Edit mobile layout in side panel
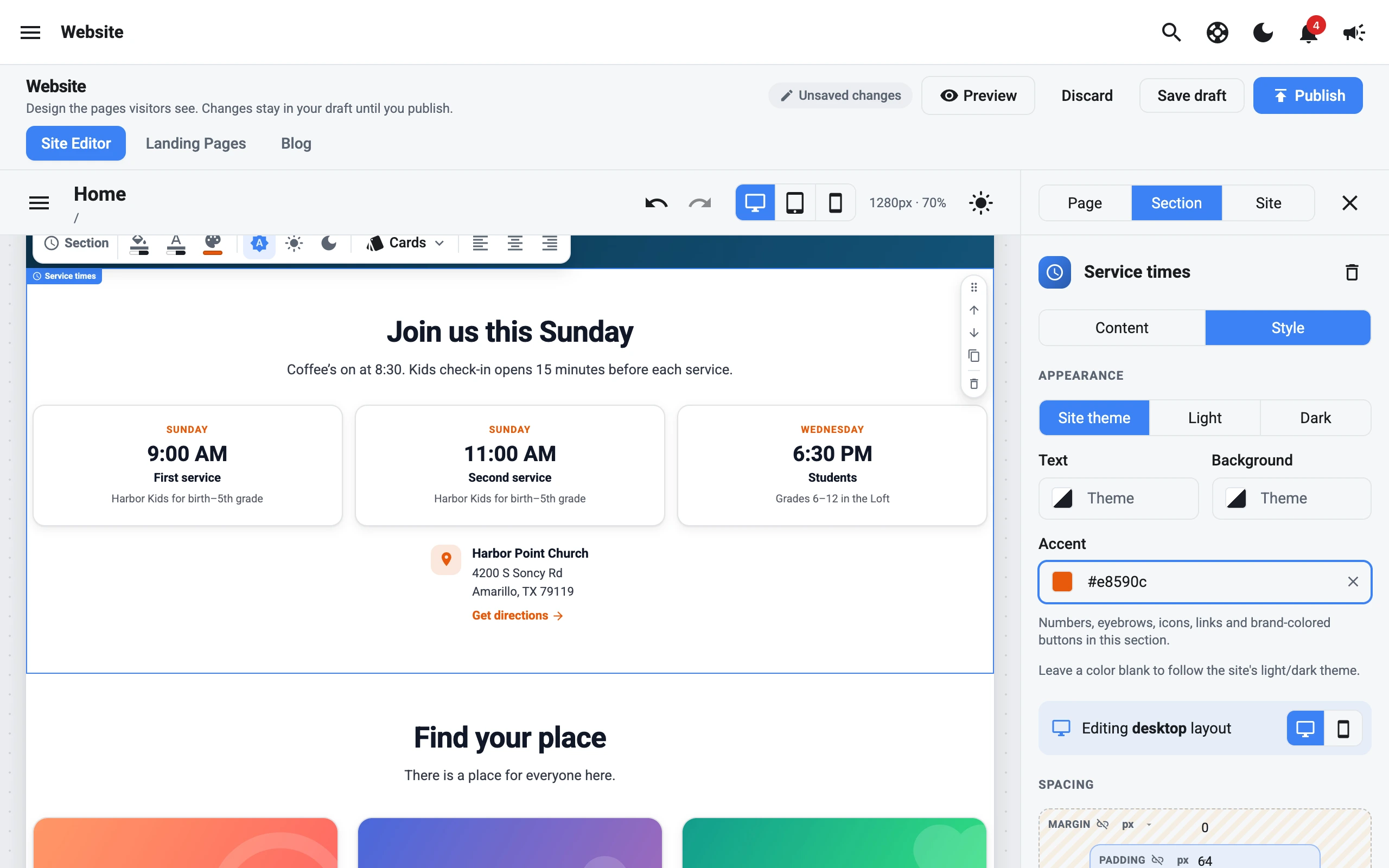This screenshot has width=1389, height=868. [1343, 729]
